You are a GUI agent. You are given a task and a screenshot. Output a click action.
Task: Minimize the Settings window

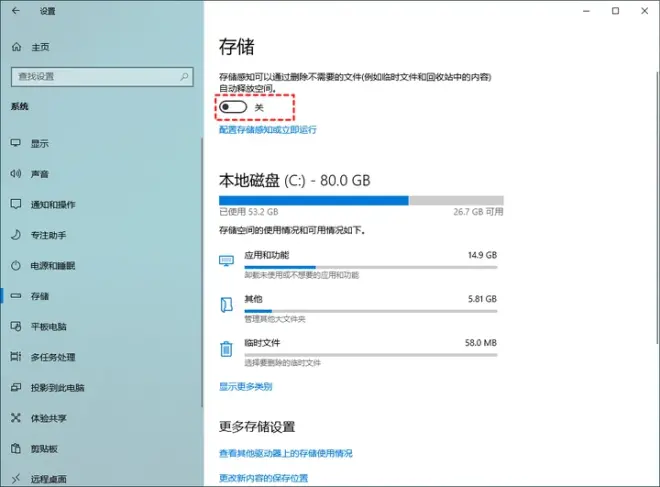pyautogui.click(x=586, y=11)
